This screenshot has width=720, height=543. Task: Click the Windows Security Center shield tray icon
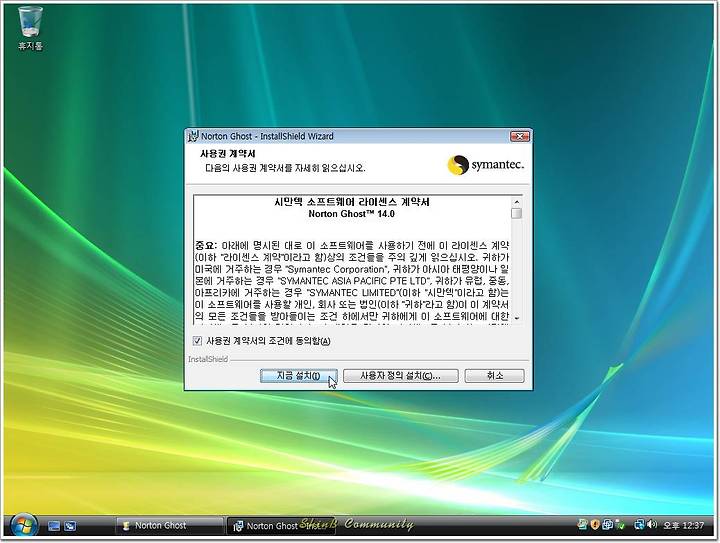coord(595,524)
